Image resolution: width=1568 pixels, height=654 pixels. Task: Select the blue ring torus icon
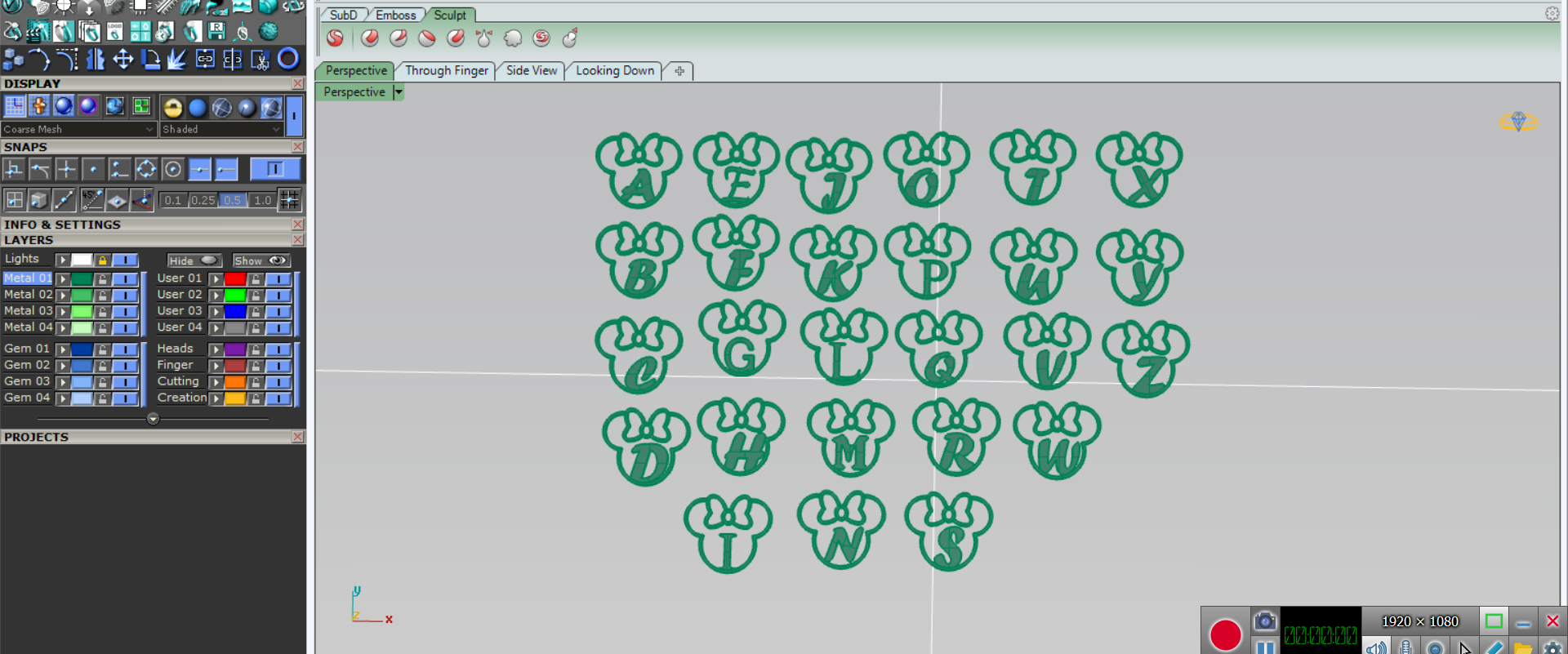[287, 59]
